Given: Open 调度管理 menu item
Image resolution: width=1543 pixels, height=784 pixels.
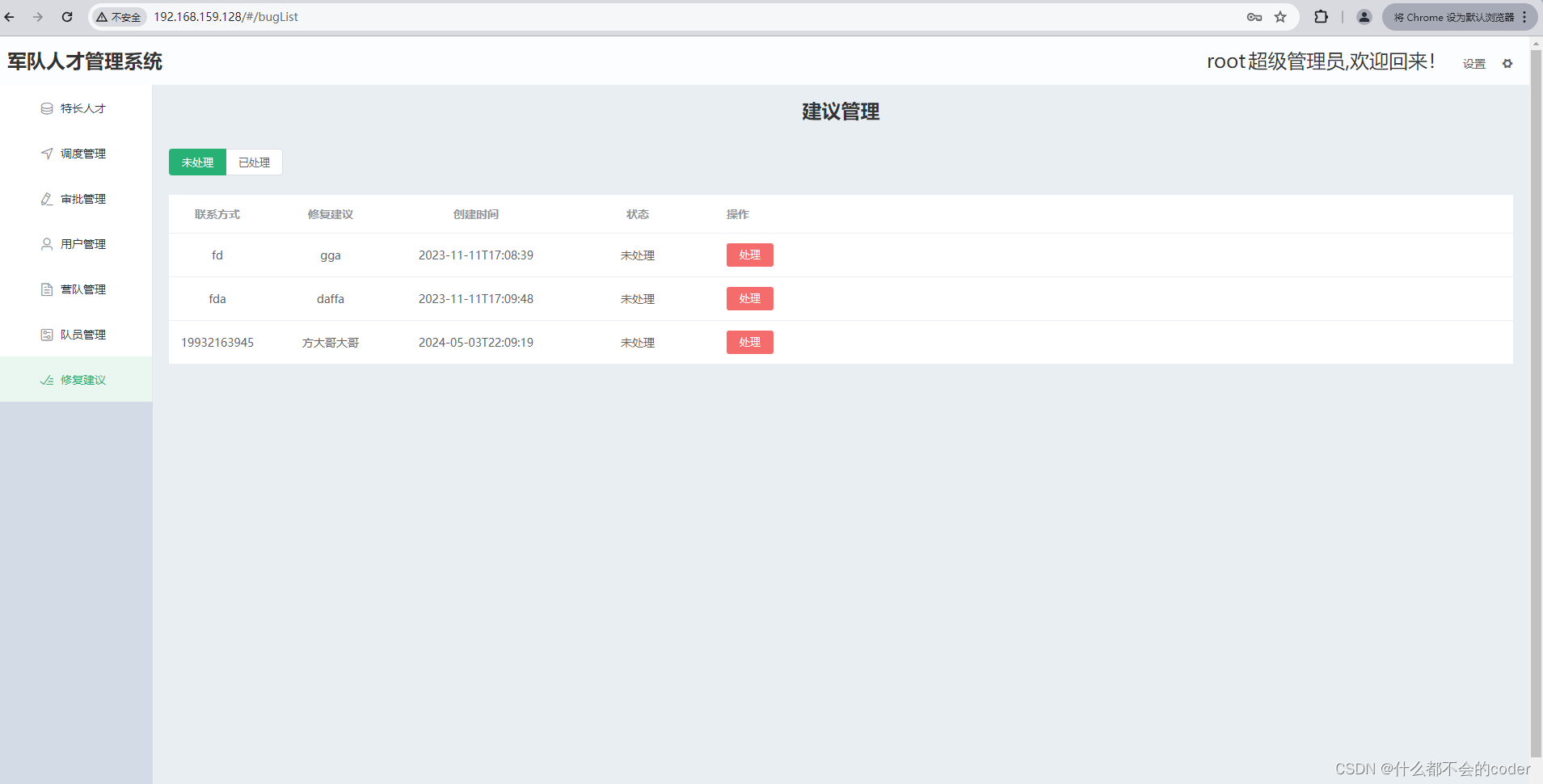Looking at the screenshot, I should tap(76, 154).
